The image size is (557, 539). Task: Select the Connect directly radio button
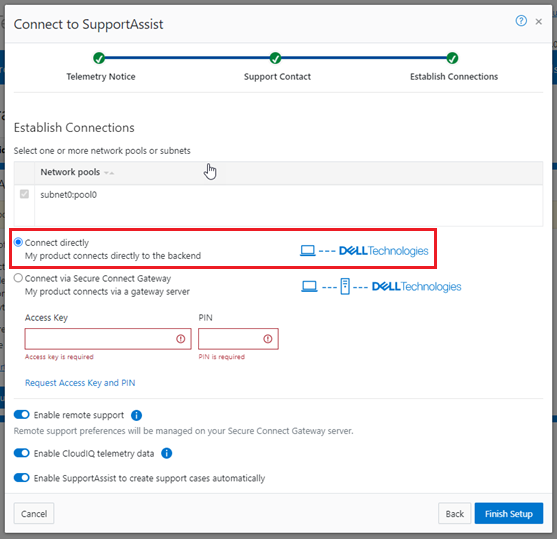[x=18, y=242]
